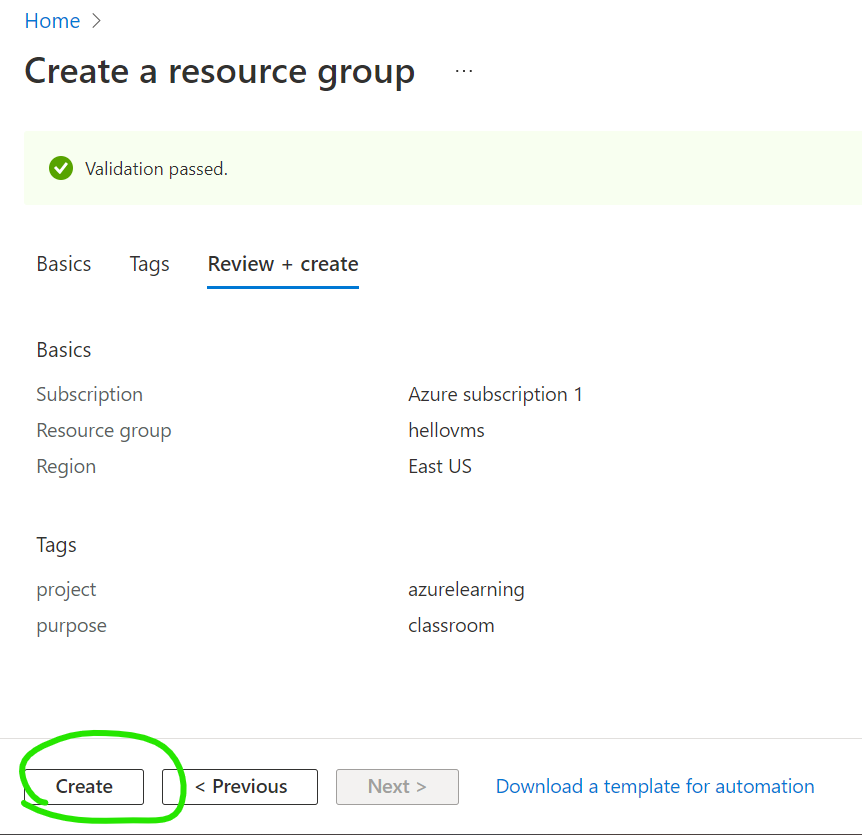Click the Home breadcrumb link
The height and width of the screenshot is (835, 862).
click(x=52, y=21)
